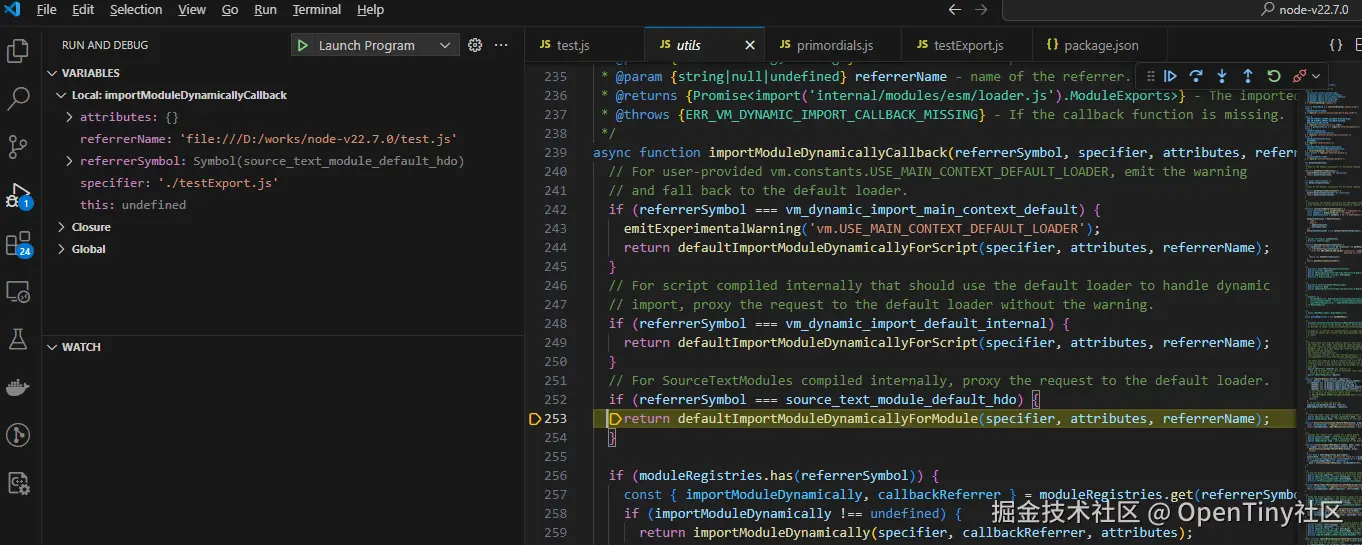Restart the debug session
The image size is (1362, 545).
coord(1273,76)
